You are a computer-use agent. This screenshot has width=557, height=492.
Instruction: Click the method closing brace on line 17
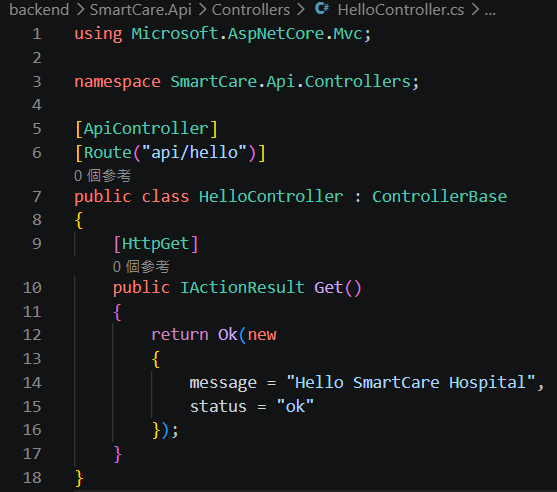click(117, 454)
